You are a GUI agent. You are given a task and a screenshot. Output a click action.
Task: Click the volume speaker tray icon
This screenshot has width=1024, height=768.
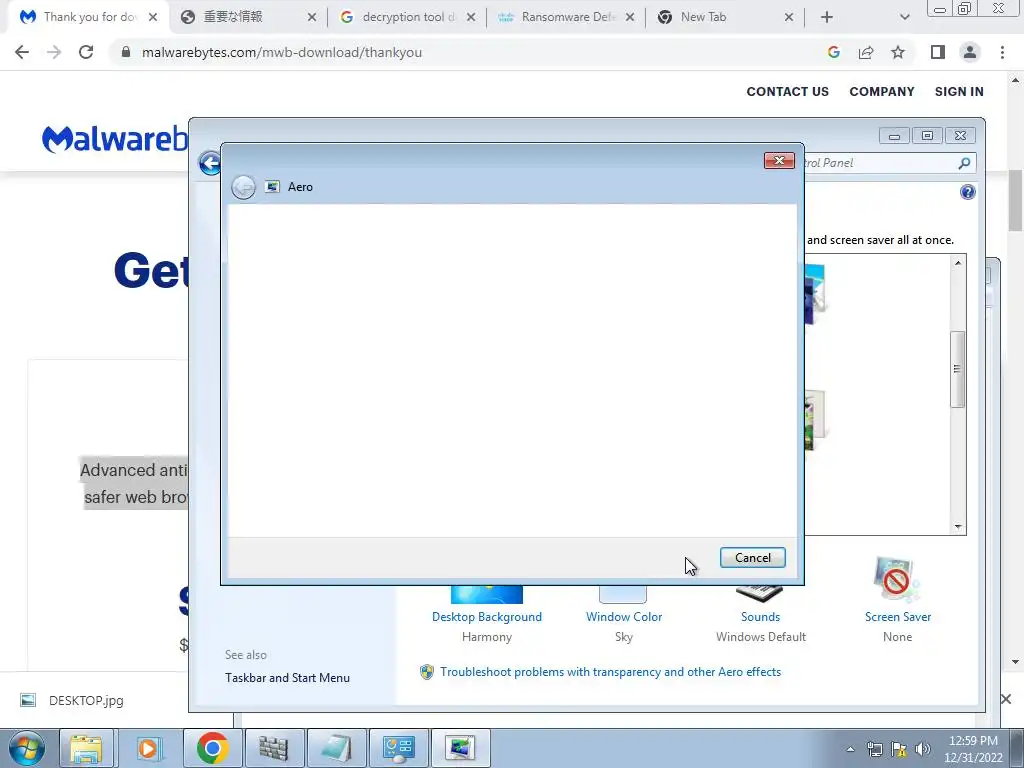point(923,749)
